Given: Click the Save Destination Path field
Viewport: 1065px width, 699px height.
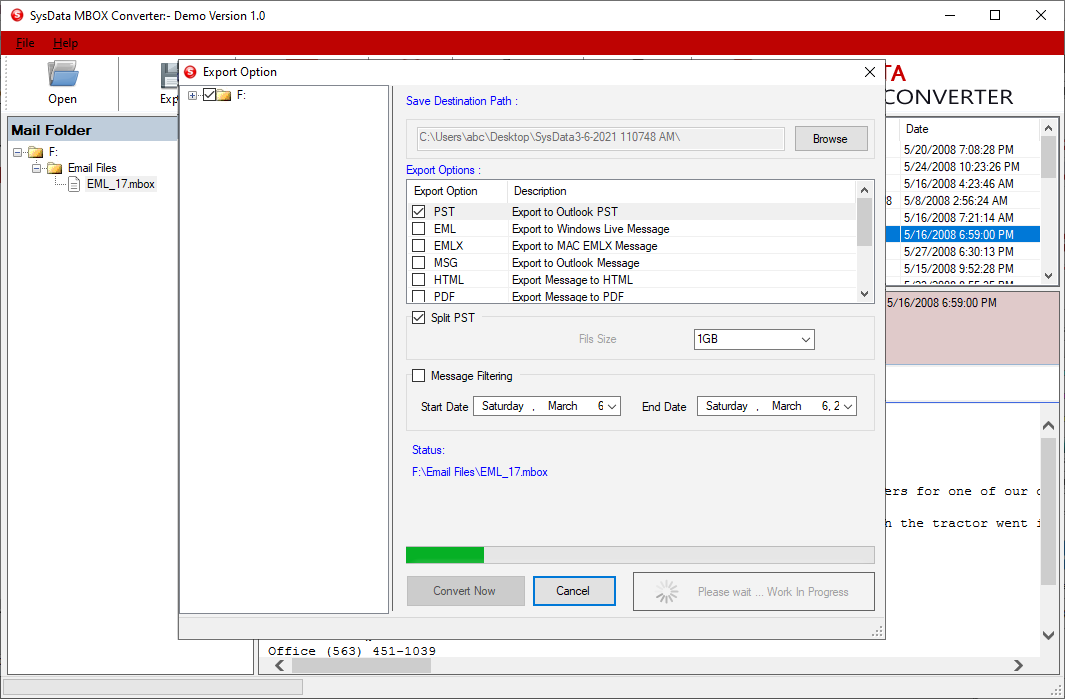Looking at the screenshot, I should [x=600, y=139].
